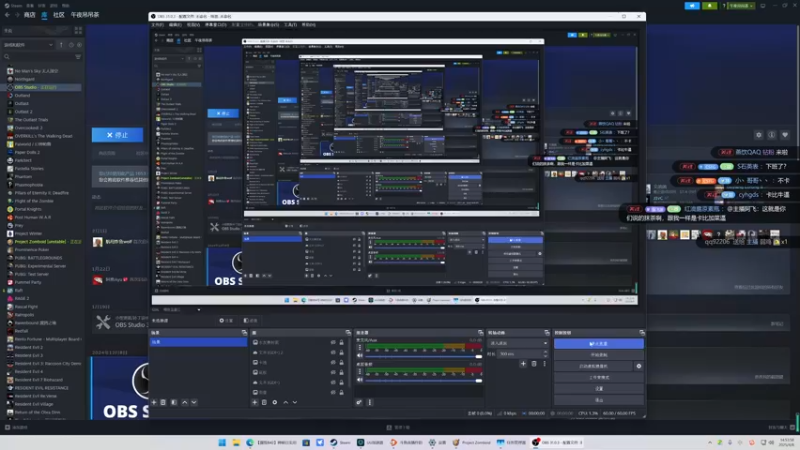The height and width of the screenshot is (450, 800).
Task: Toggle visibility eye of the bottom source row
Action: coord(333,392)
